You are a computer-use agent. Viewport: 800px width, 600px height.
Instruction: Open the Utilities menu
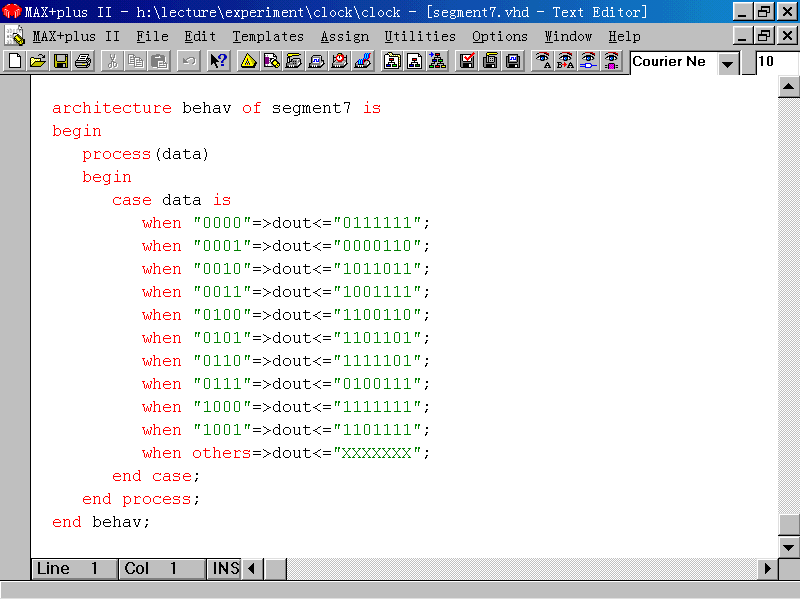point(420,36)
